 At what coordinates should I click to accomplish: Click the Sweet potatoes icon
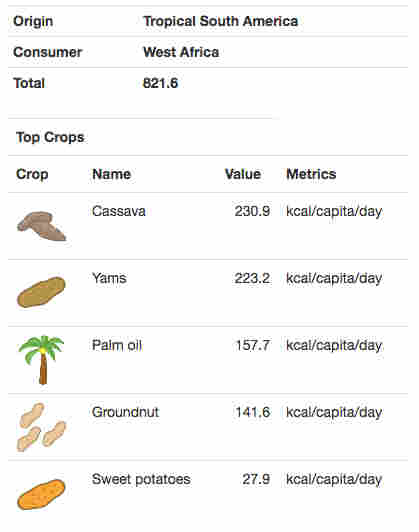tap(41, 494)
